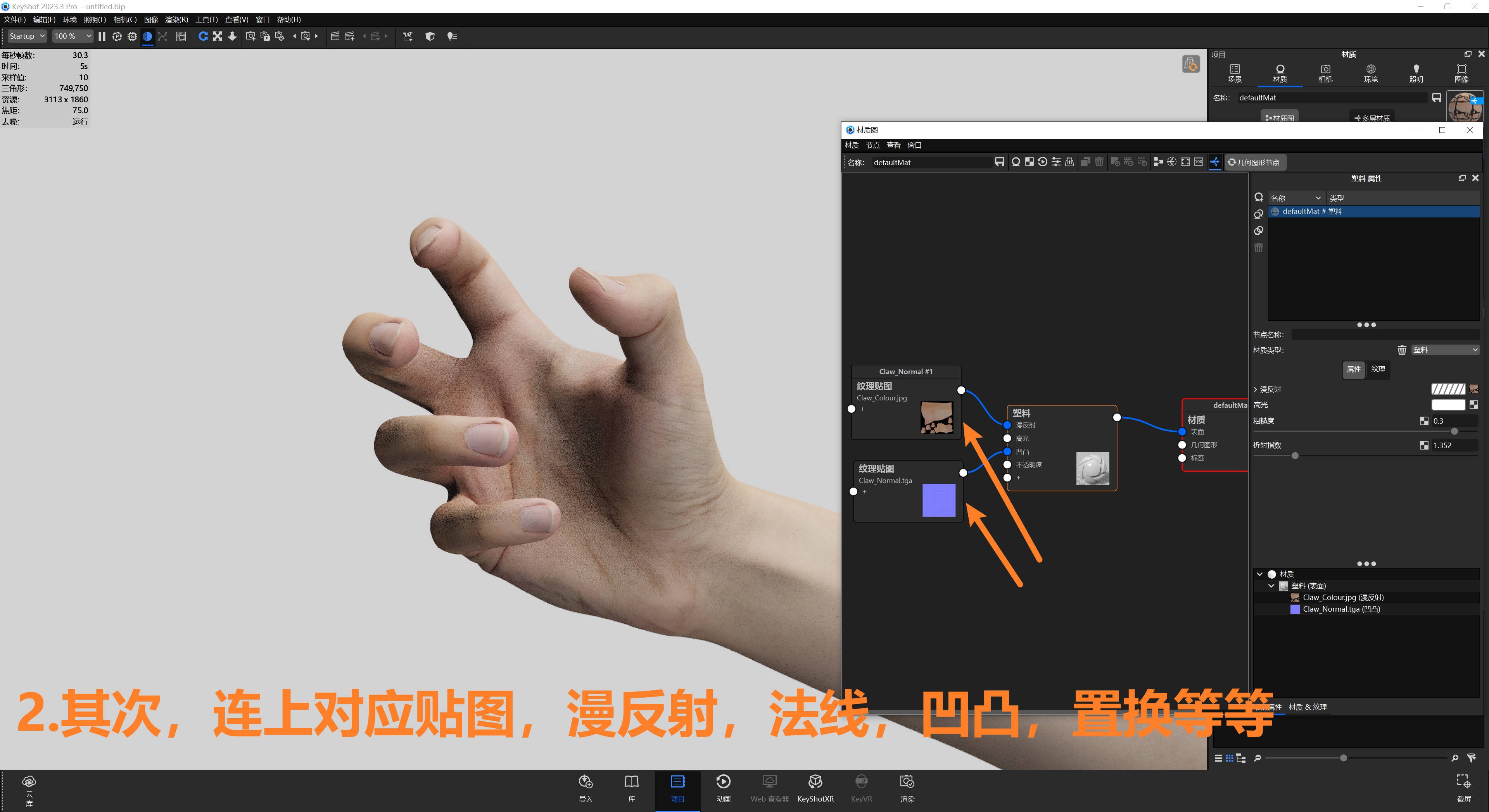The width and height of the screenshot is (1489, 812).
Task: Click the pause rendering icon in the toolbar
Action: tap(102, 36)
